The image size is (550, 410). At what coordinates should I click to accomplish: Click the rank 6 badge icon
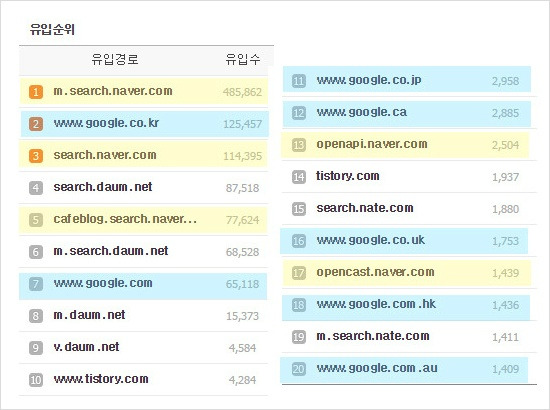tap(36, 252)
